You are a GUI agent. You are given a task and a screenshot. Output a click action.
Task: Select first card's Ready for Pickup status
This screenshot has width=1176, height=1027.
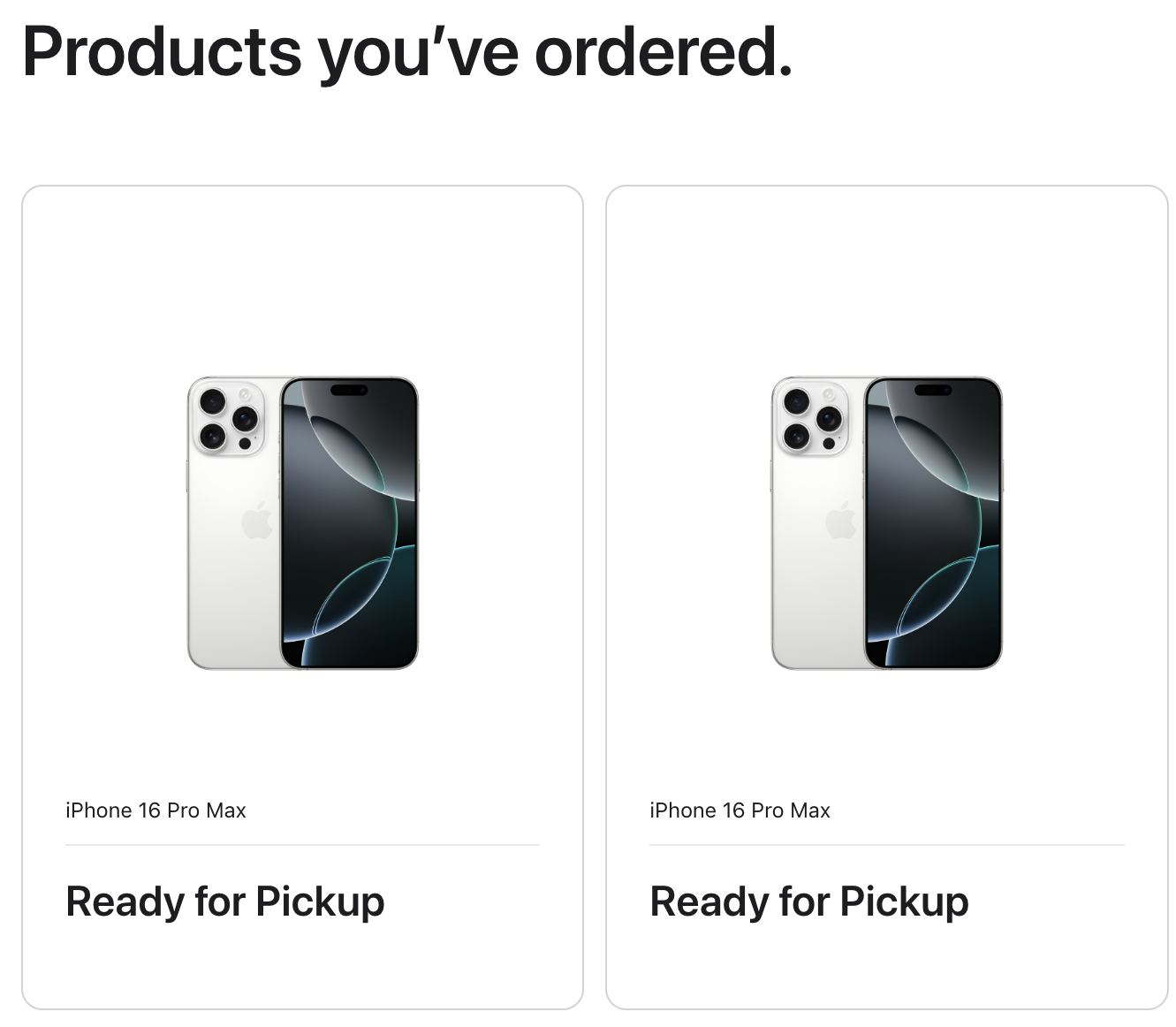click(225, 901)
